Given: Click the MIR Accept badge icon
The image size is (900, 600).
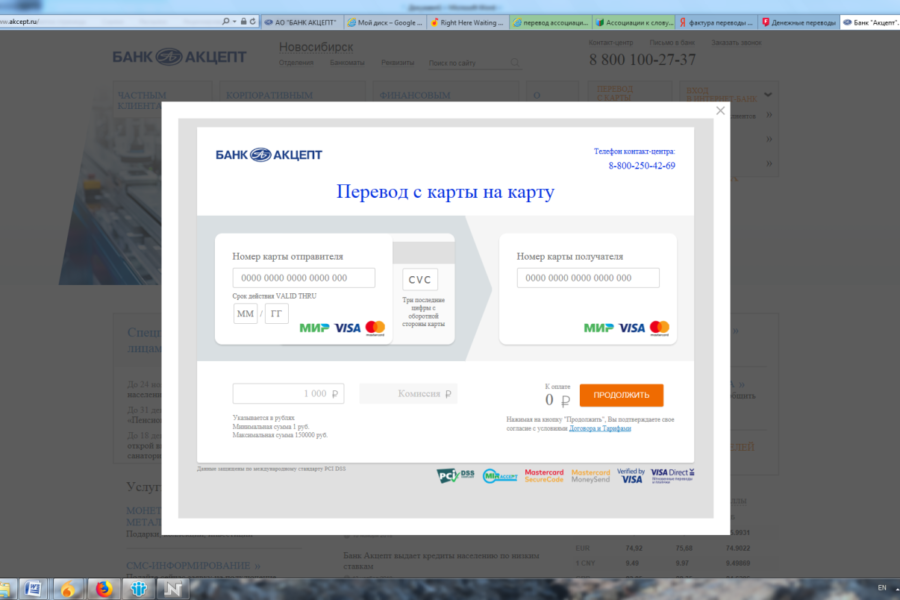Looking at the screenshot, I should 499,476.
